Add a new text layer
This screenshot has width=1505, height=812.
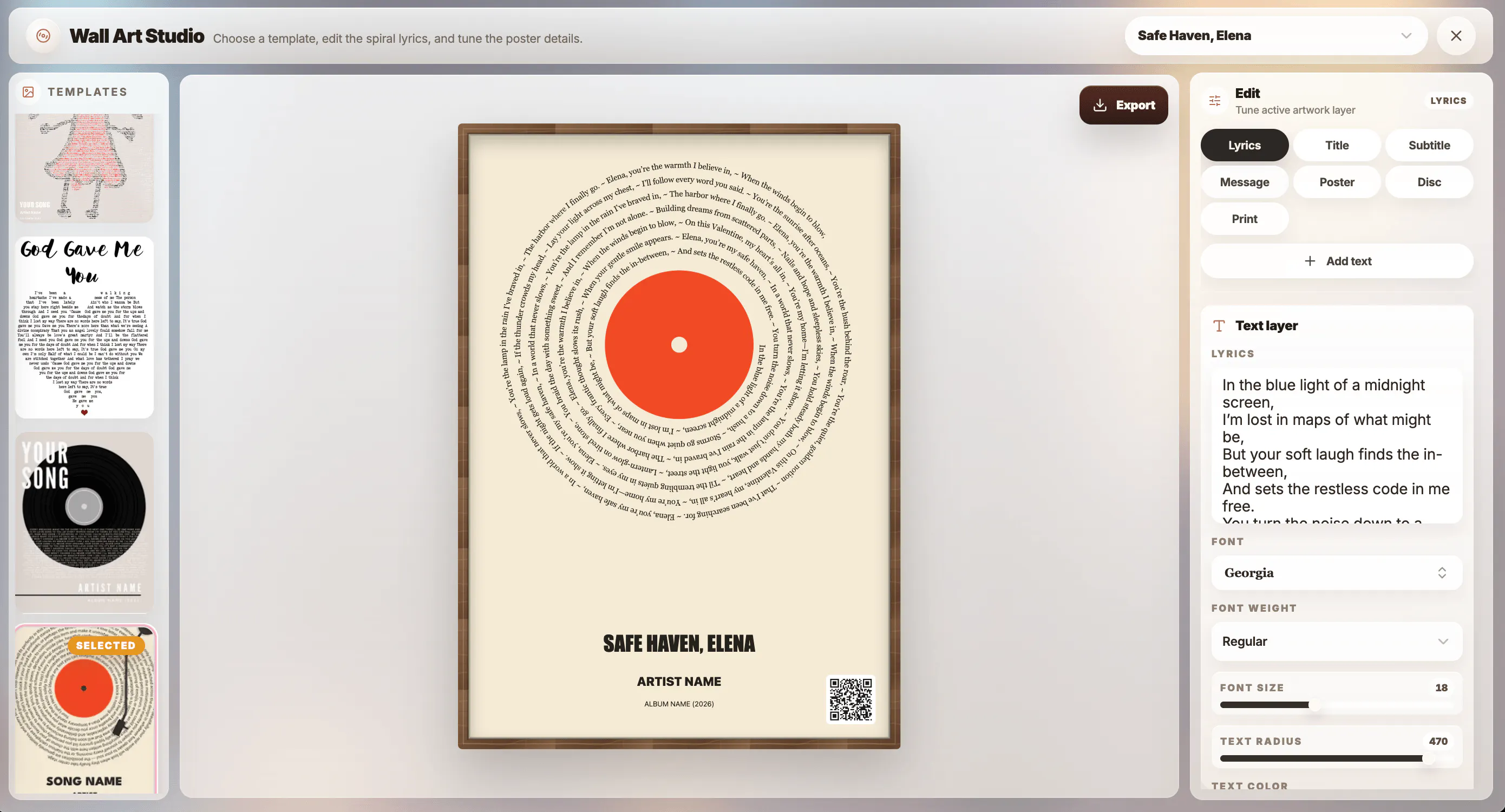click(1337, 261)
